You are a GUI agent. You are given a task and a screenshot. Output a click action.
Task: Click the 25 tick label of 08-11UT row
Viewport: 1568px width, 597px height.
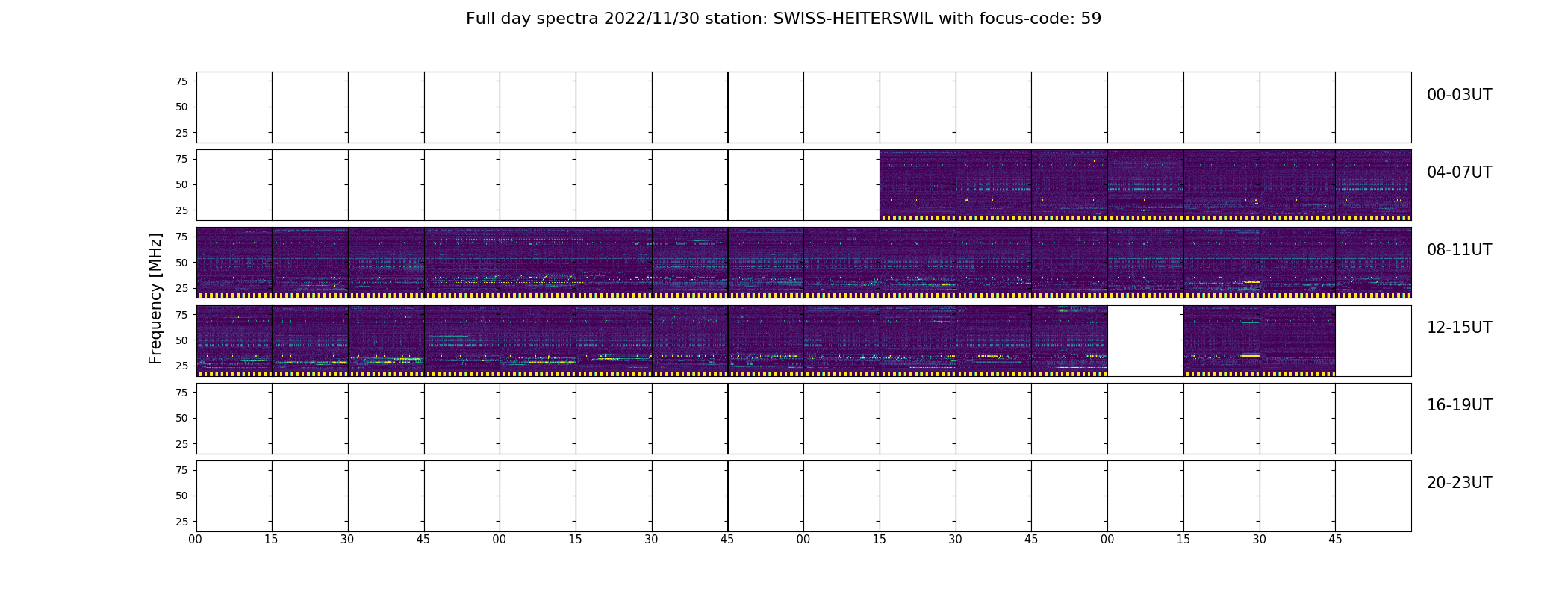click(x=181, y=288)
